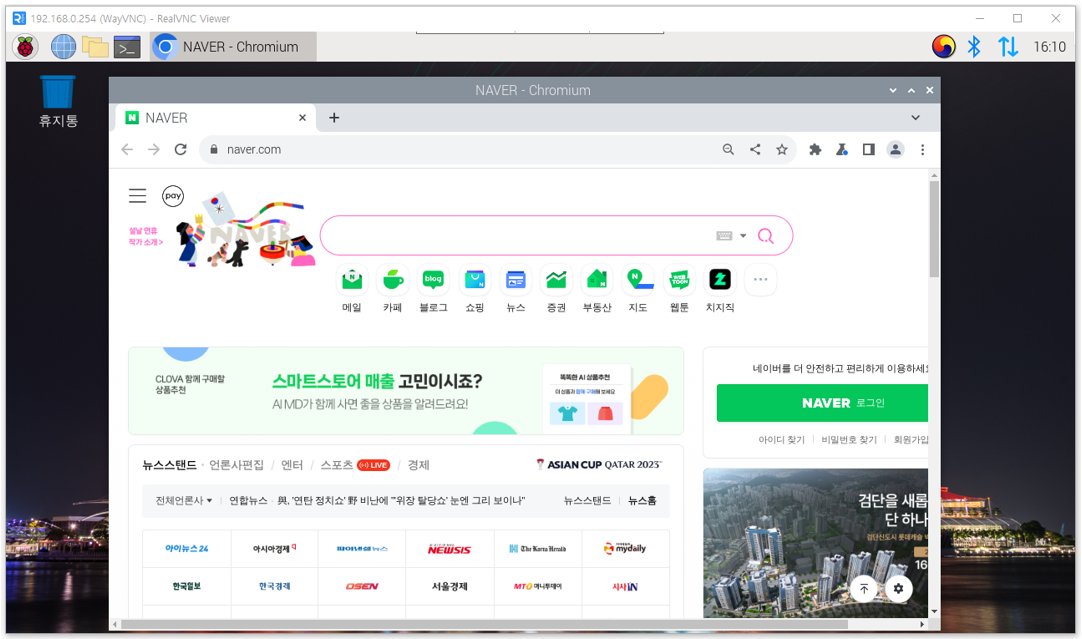
Task: Click the Naver Pay icon
Action: (173, 196)
